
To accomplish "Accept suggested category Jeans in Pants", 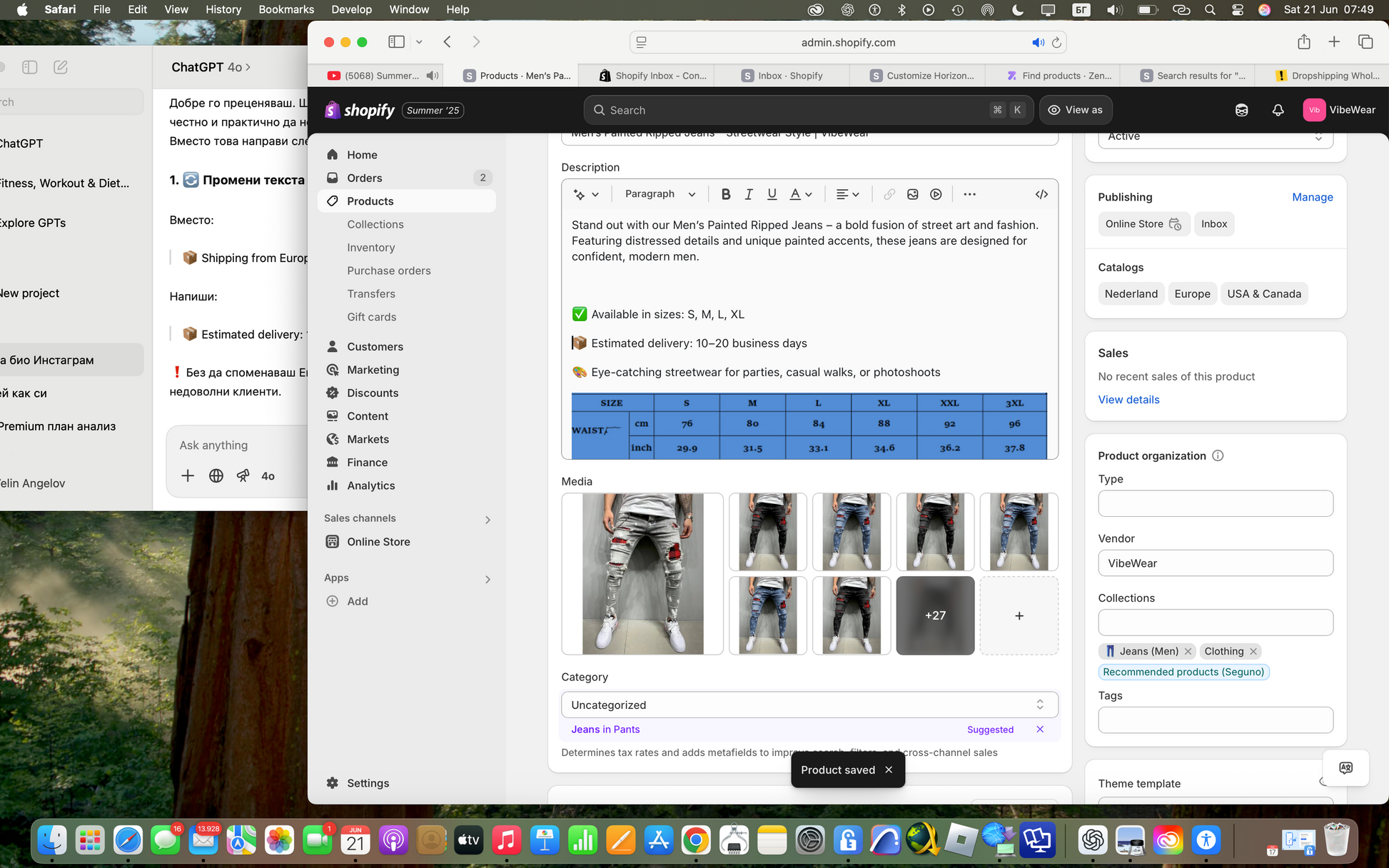I will click(605, 730).
